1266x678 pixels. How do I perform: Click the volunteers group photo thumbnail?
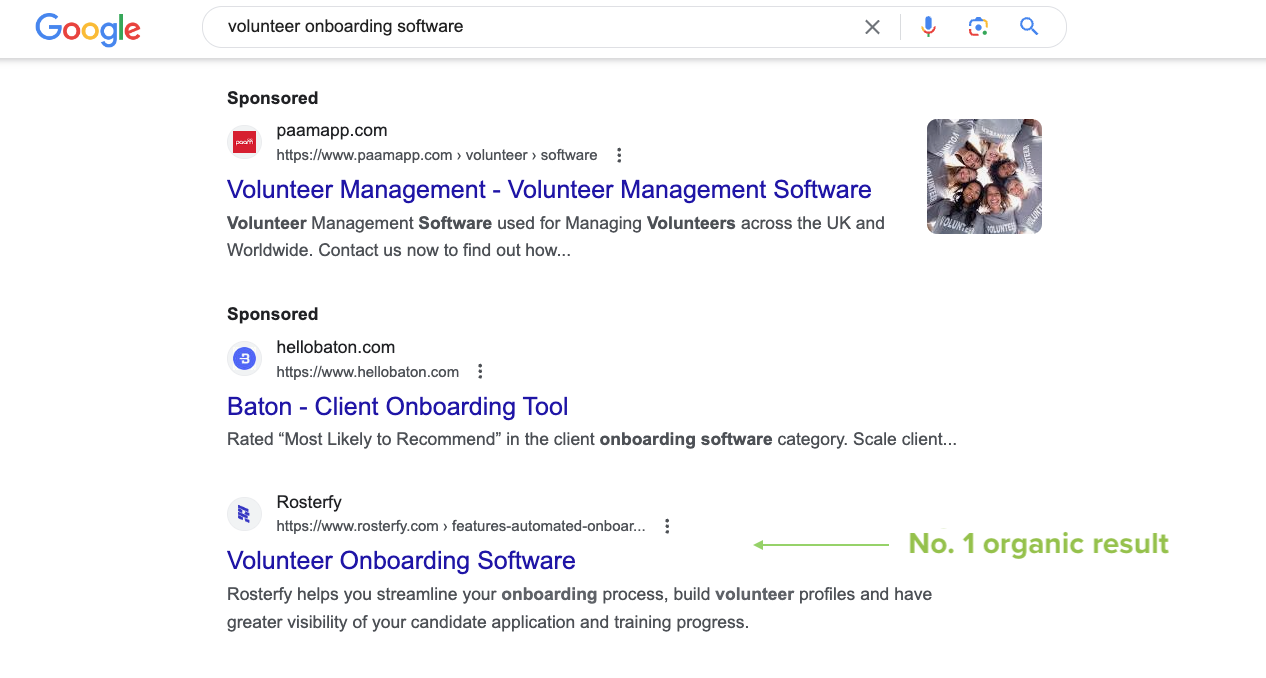(984, 177)
